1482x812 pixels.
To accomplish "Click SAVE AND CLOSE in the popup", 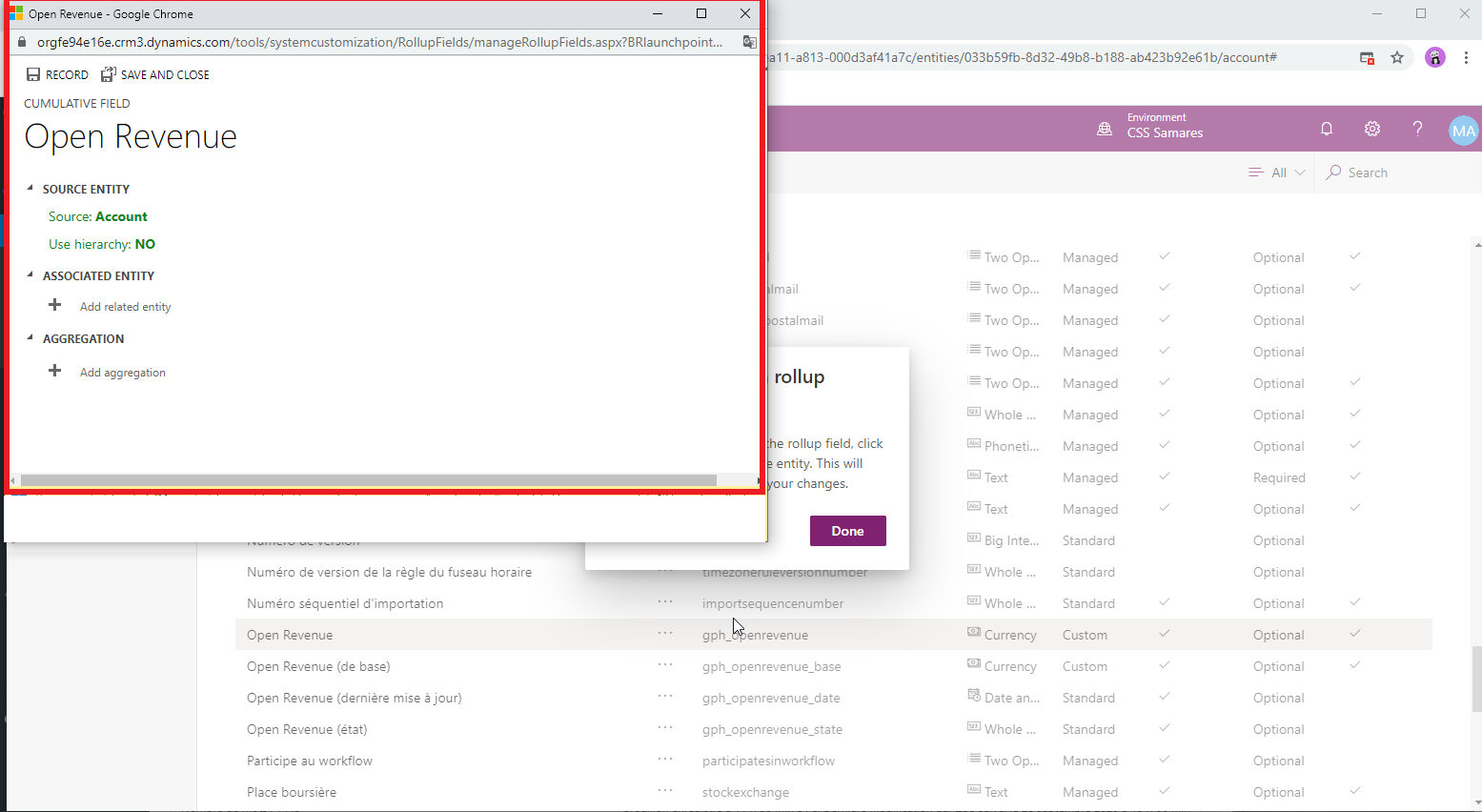I will [x=155, y=74].
